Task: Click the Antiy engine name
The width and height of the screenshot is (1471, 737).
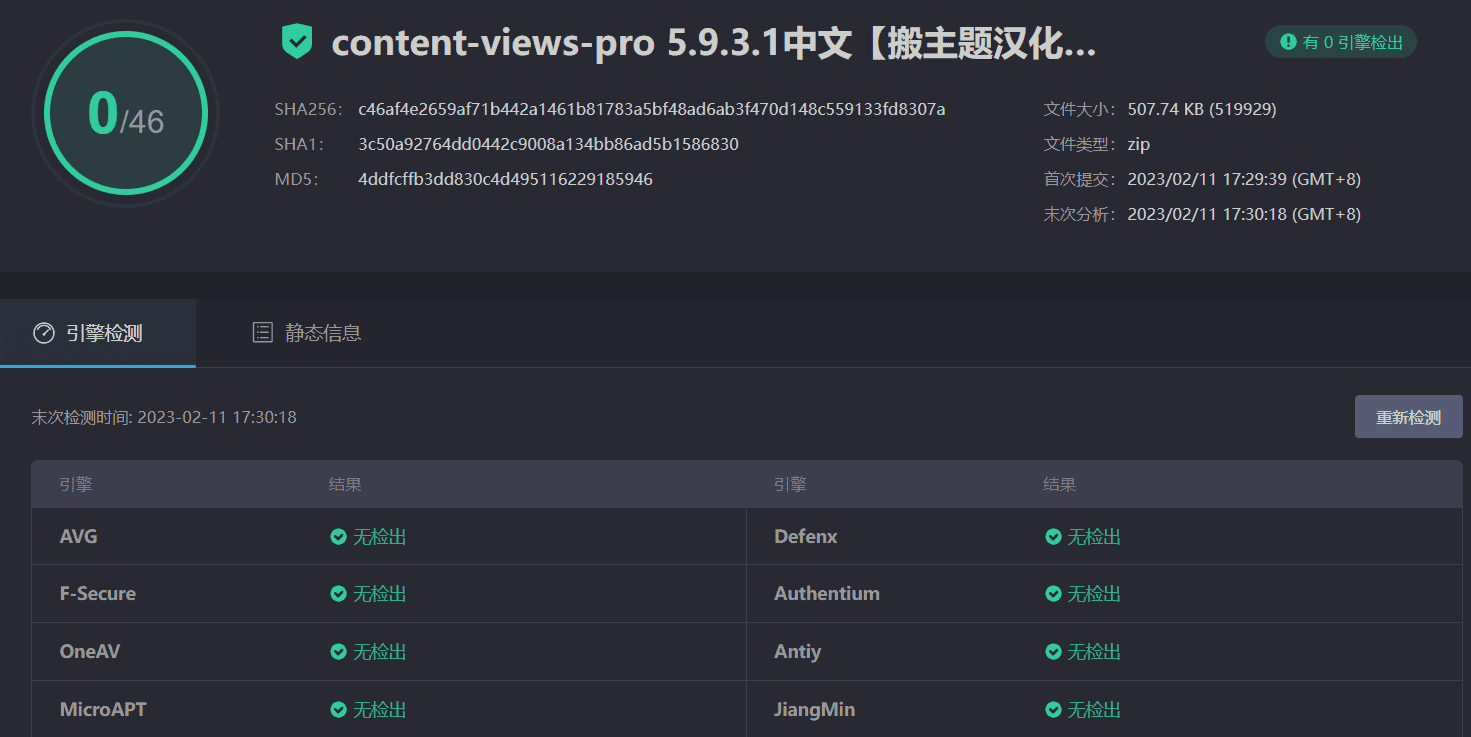Action: (797, 652)
